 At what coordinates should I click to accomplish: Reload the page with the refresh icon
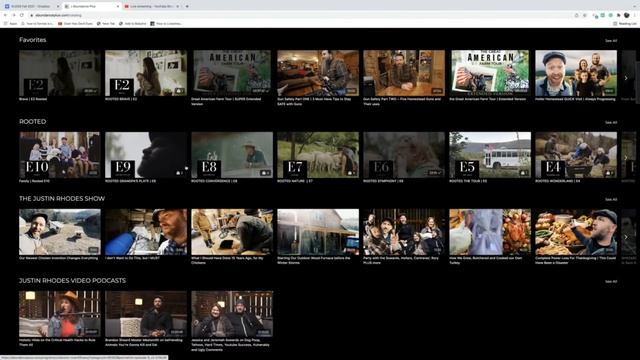tap(22, 15)
